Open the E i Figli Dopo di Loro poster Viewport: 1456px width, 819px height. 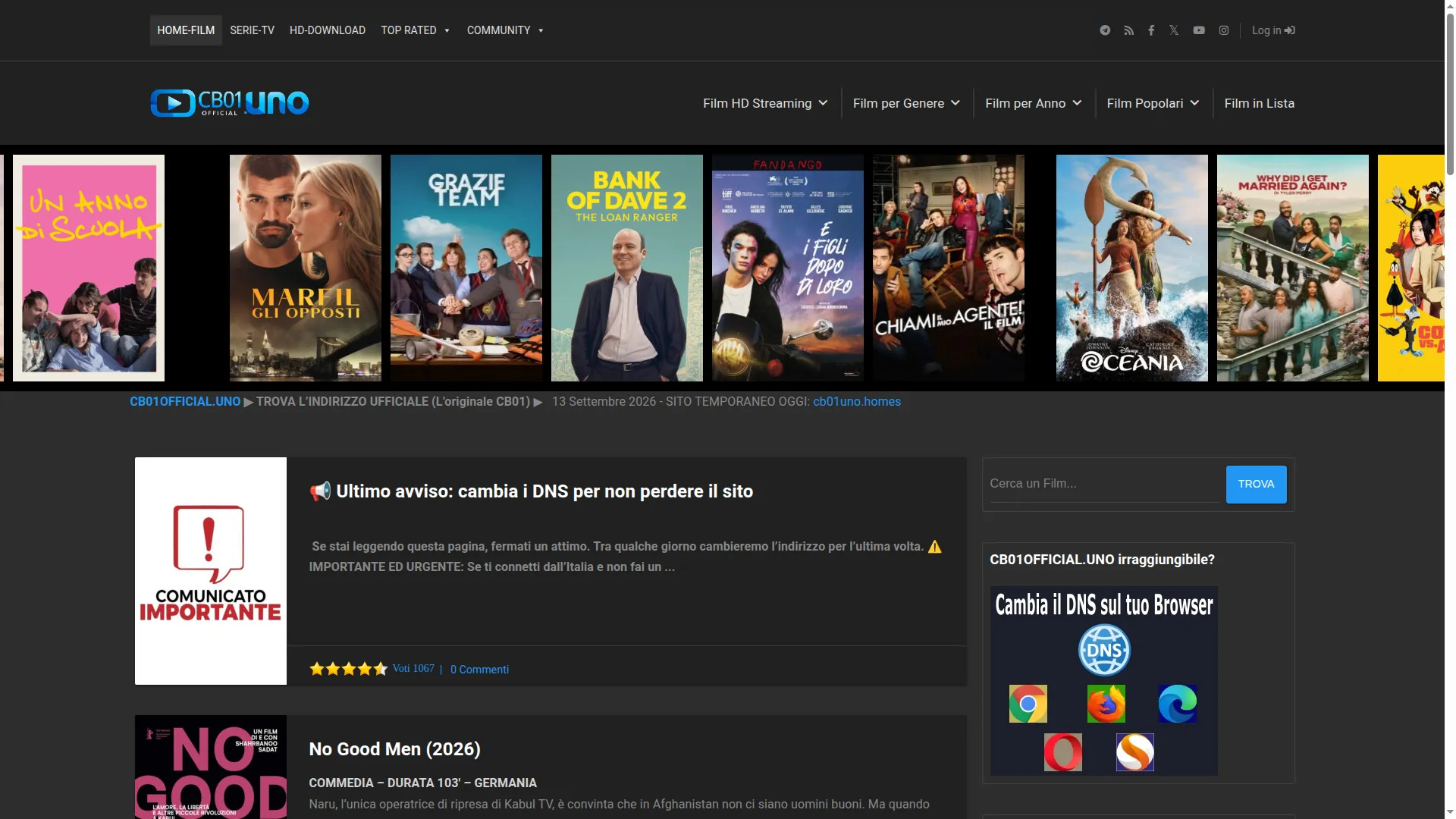788,268
